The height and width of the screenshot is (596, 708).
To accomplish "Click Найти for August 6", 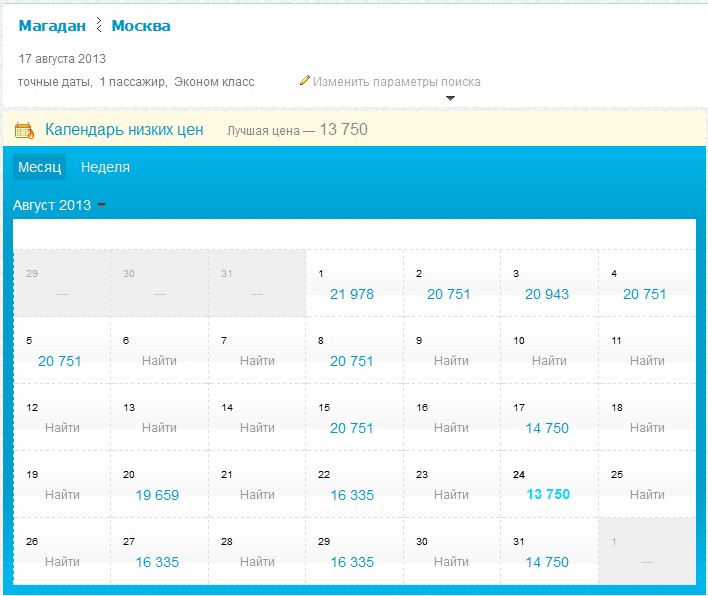I will (x=159, y=360).
